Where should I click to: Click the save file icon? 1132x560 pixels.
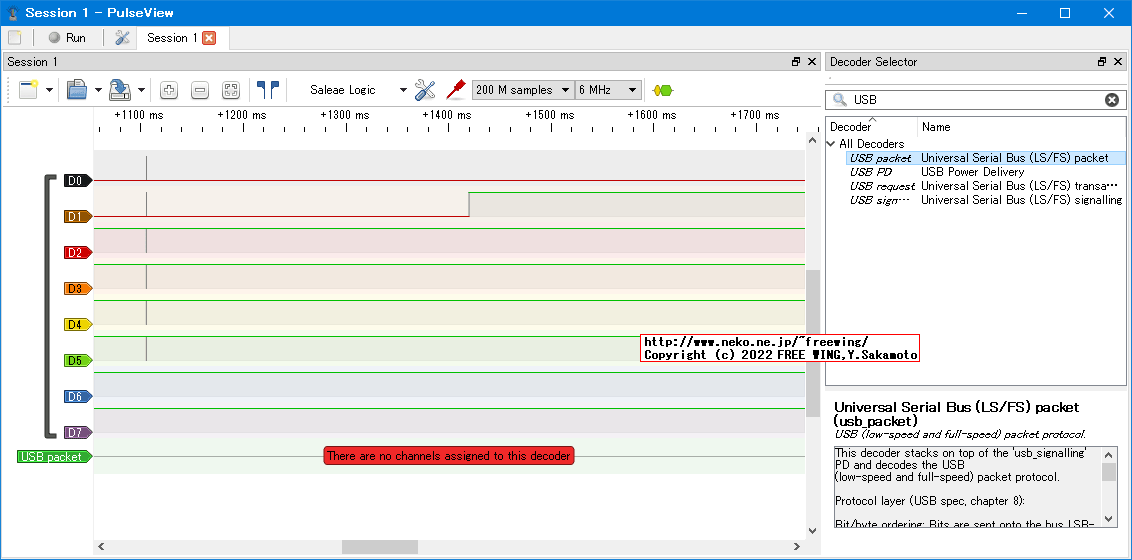pos(119,90)
